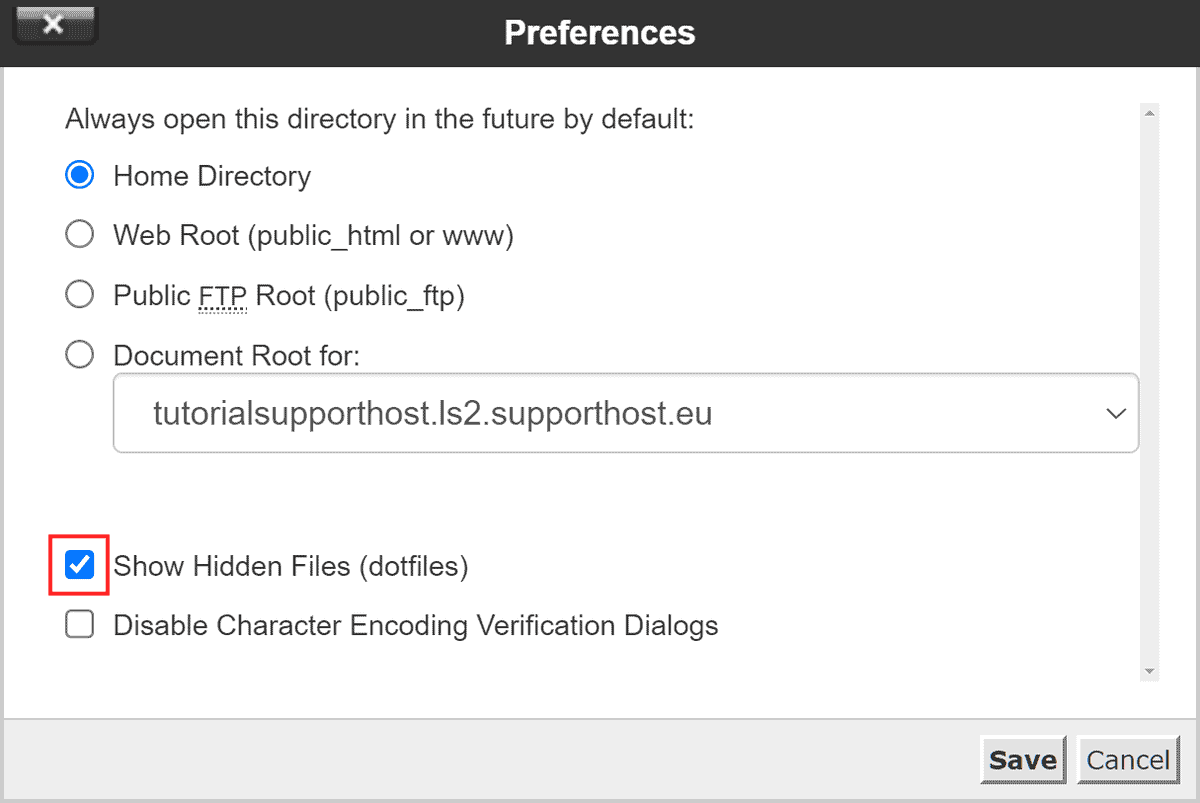The width and height of the screenshot is (1200, 803).
Task: Select the Web Root (public_html or www) option
Action: click(x=79, y=234)
